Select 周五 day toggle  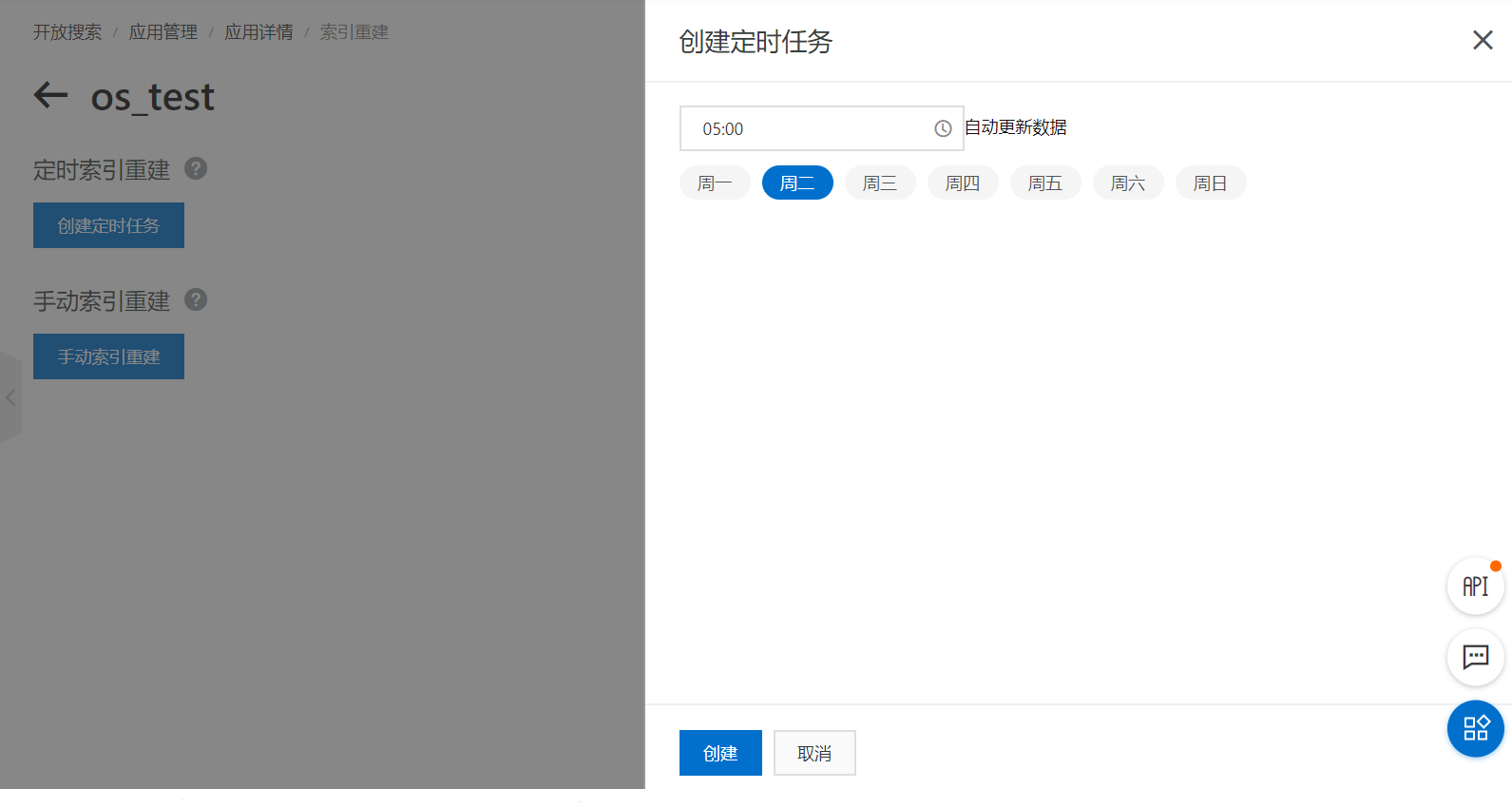1045,183
